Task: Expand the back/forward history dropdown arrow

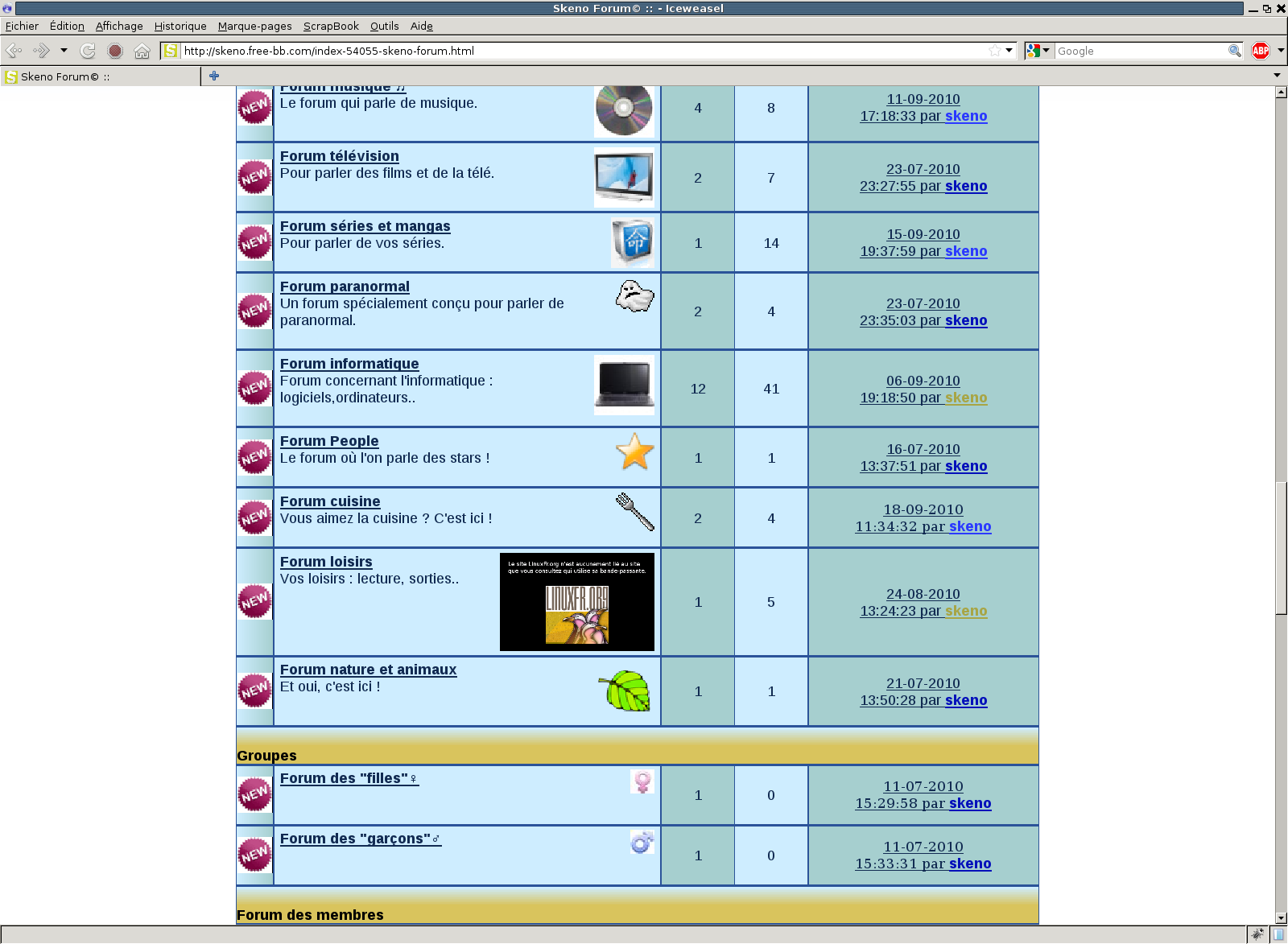Action: 64,51
